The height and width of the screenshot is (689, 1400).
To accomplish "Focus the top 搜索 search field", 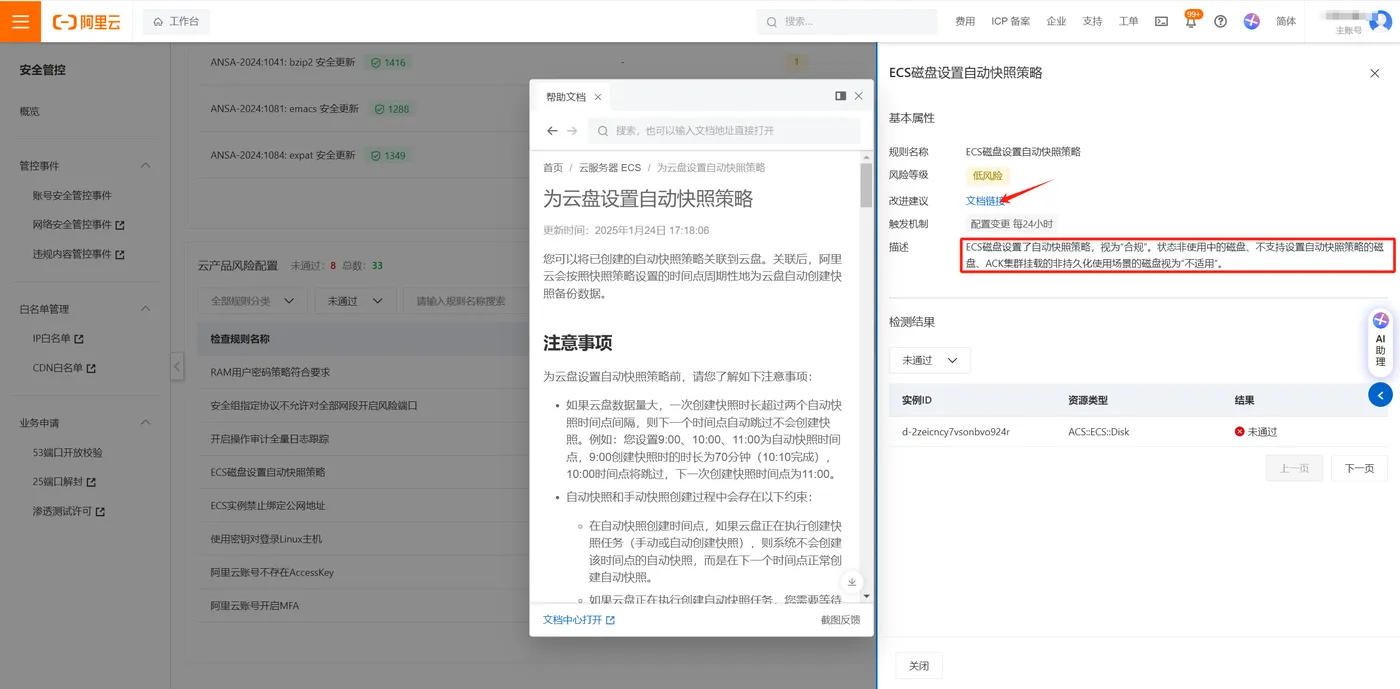I will (x=846, y=21).
